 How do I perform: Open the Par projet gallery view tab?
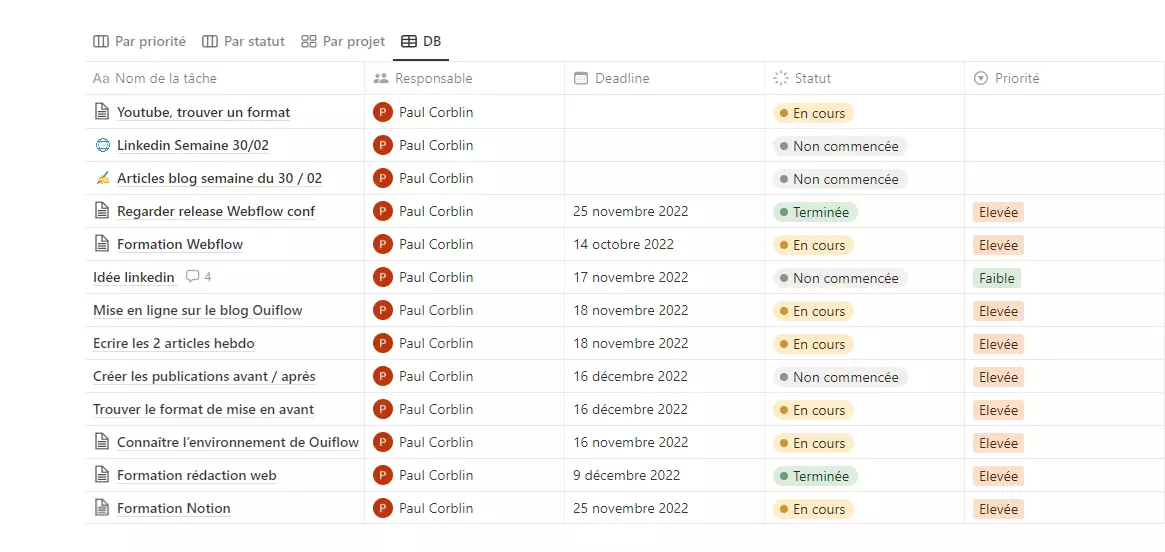[343, 42]
